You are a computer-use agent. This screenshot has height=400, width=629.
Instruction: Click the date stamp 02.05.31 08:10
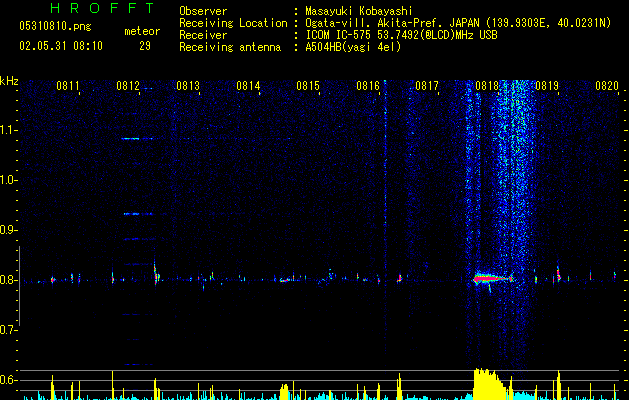click(x=61, y=46)
